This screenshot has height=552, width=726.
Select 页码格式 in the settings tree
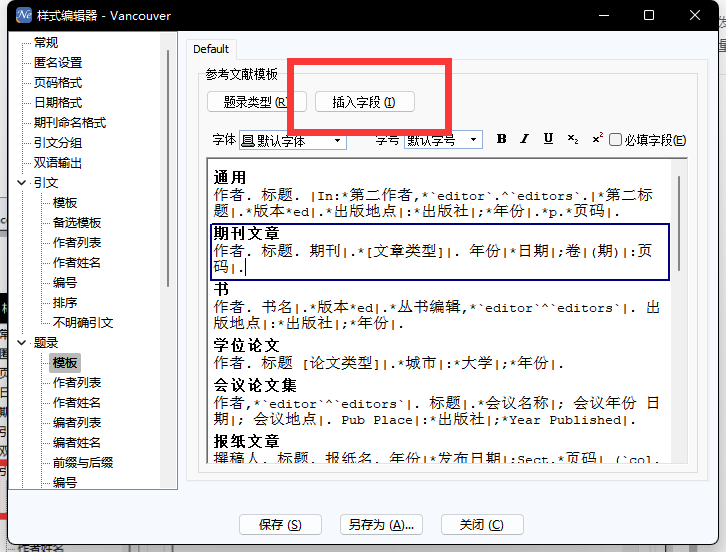58,82
